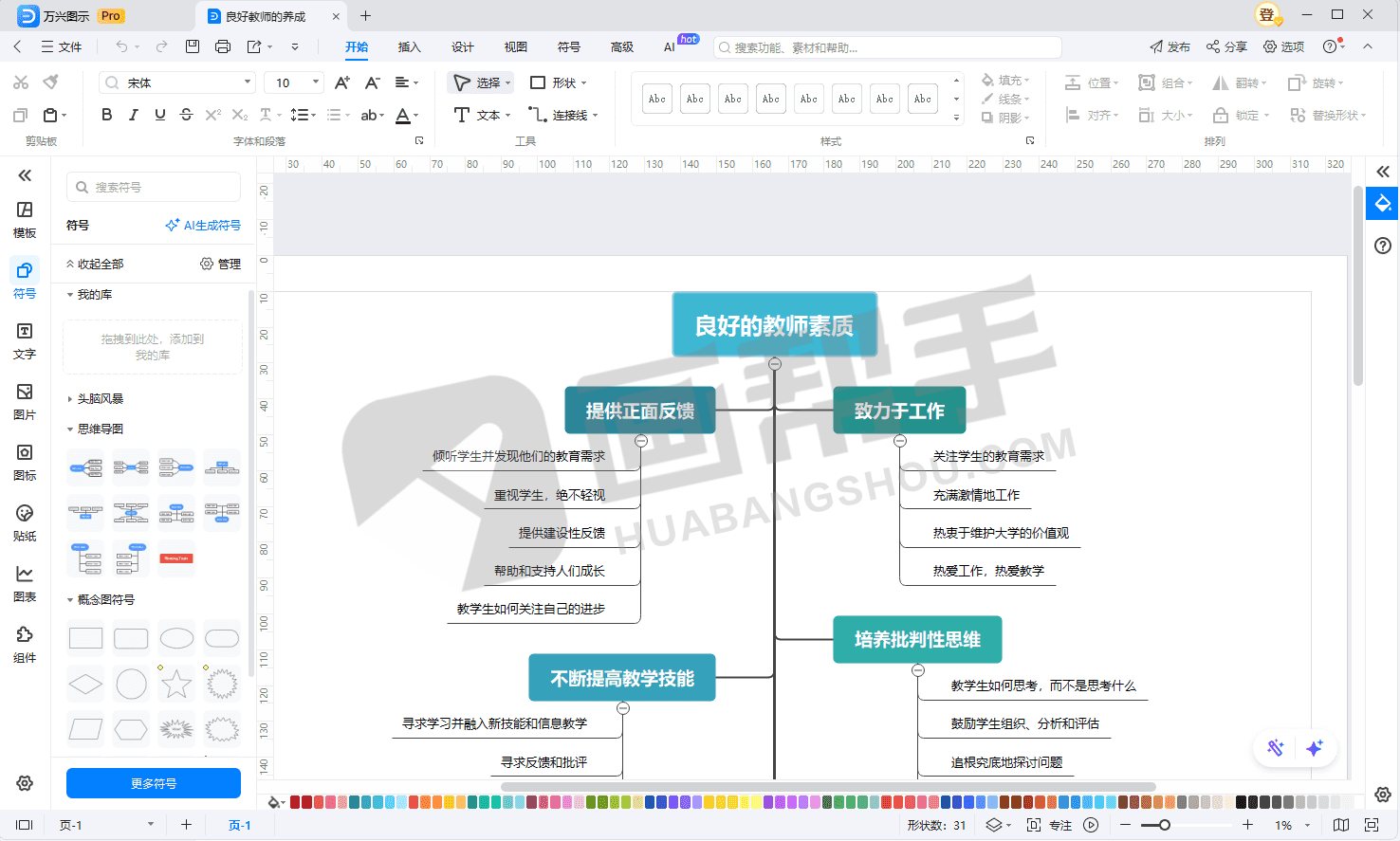Toggle italic text formatting
Image resolution: width=1400 pixels, height=841 pixels.
pyautogui.click(x=133, y=115)
